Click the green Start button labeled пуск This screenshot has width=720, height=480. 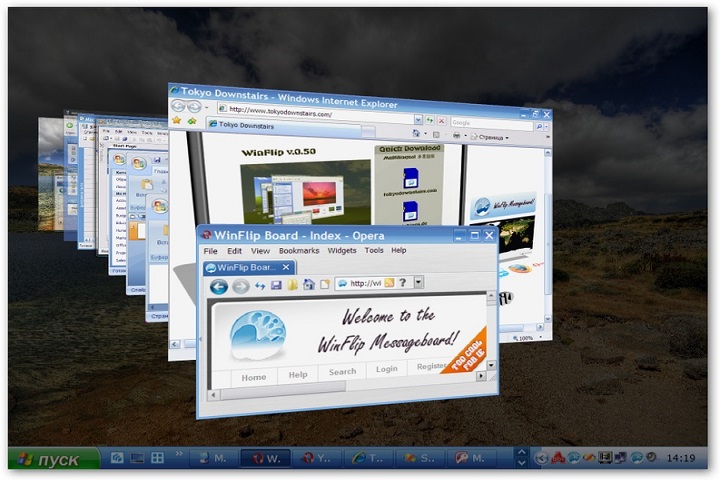coord(54,459)
